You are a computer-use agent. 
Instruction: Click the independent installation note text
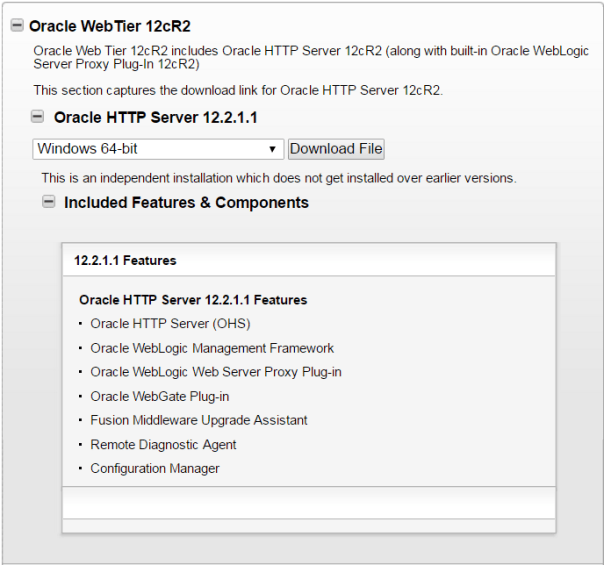278,178
